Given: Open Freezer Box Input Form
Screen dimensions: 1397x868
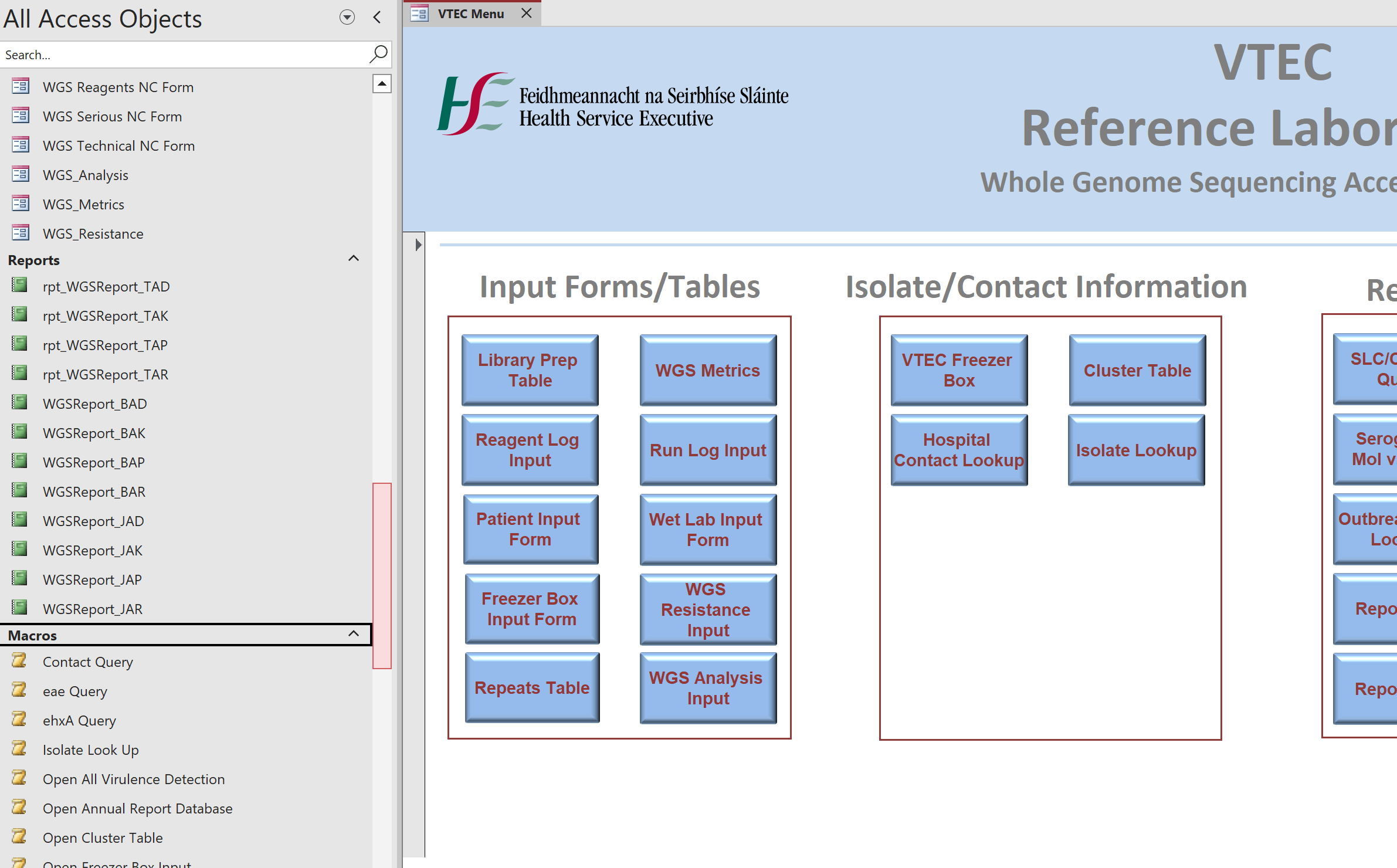Looking at the screenshot, I should (x=532, y=609).
